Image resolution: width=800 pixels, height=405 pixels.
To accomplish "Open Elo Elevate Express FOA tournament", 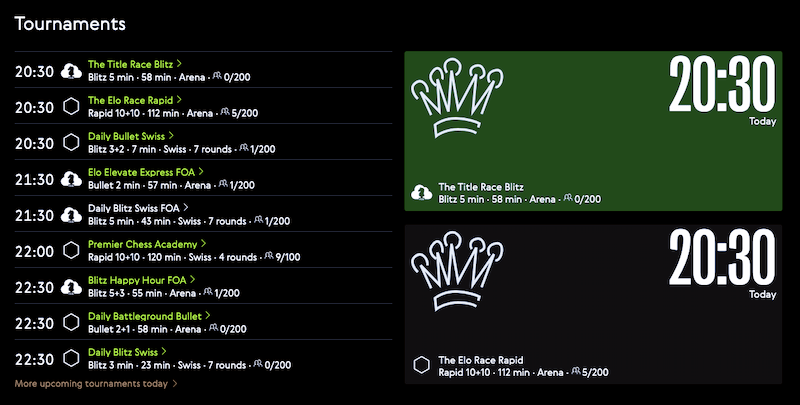I will [x=141, y=172].
